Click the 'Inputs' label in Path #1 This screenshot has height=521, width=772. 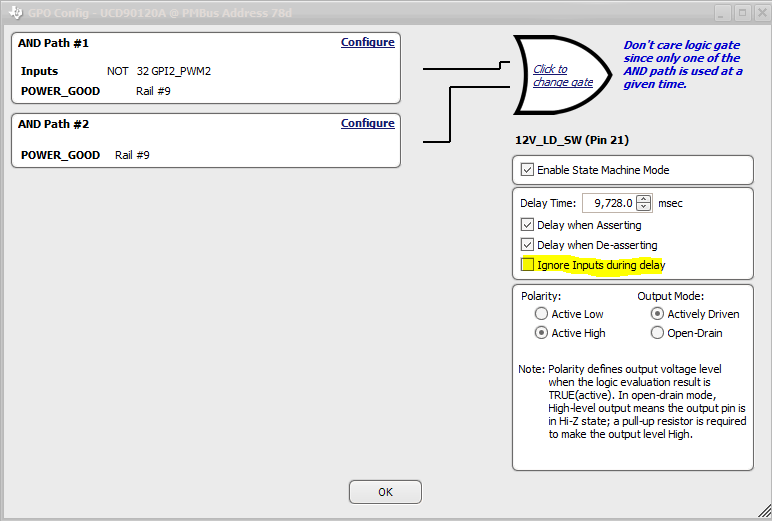(x=39, y=71)
